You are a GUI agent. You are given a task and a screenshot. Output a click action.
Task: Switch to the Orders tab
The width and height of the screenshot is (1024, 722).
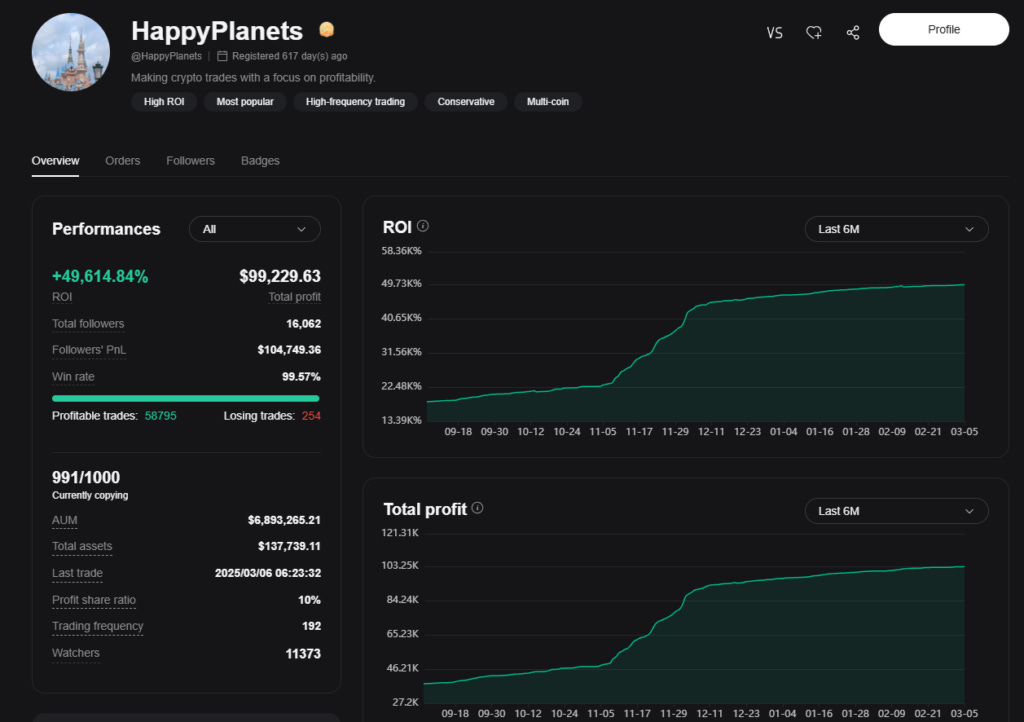(x=123, y=161)
